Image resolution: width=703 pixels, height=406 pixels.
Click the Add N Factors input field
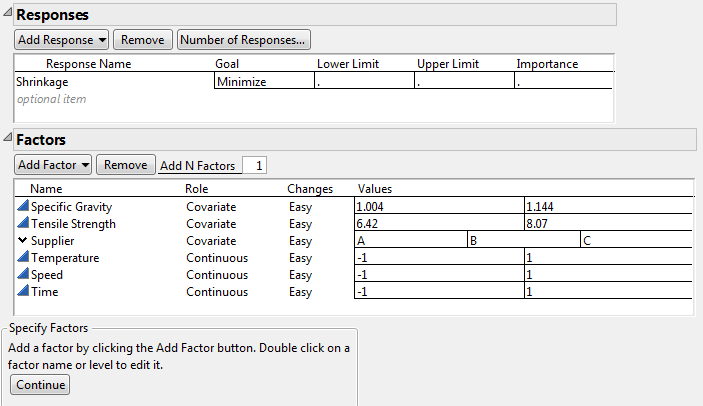[255, 166]
